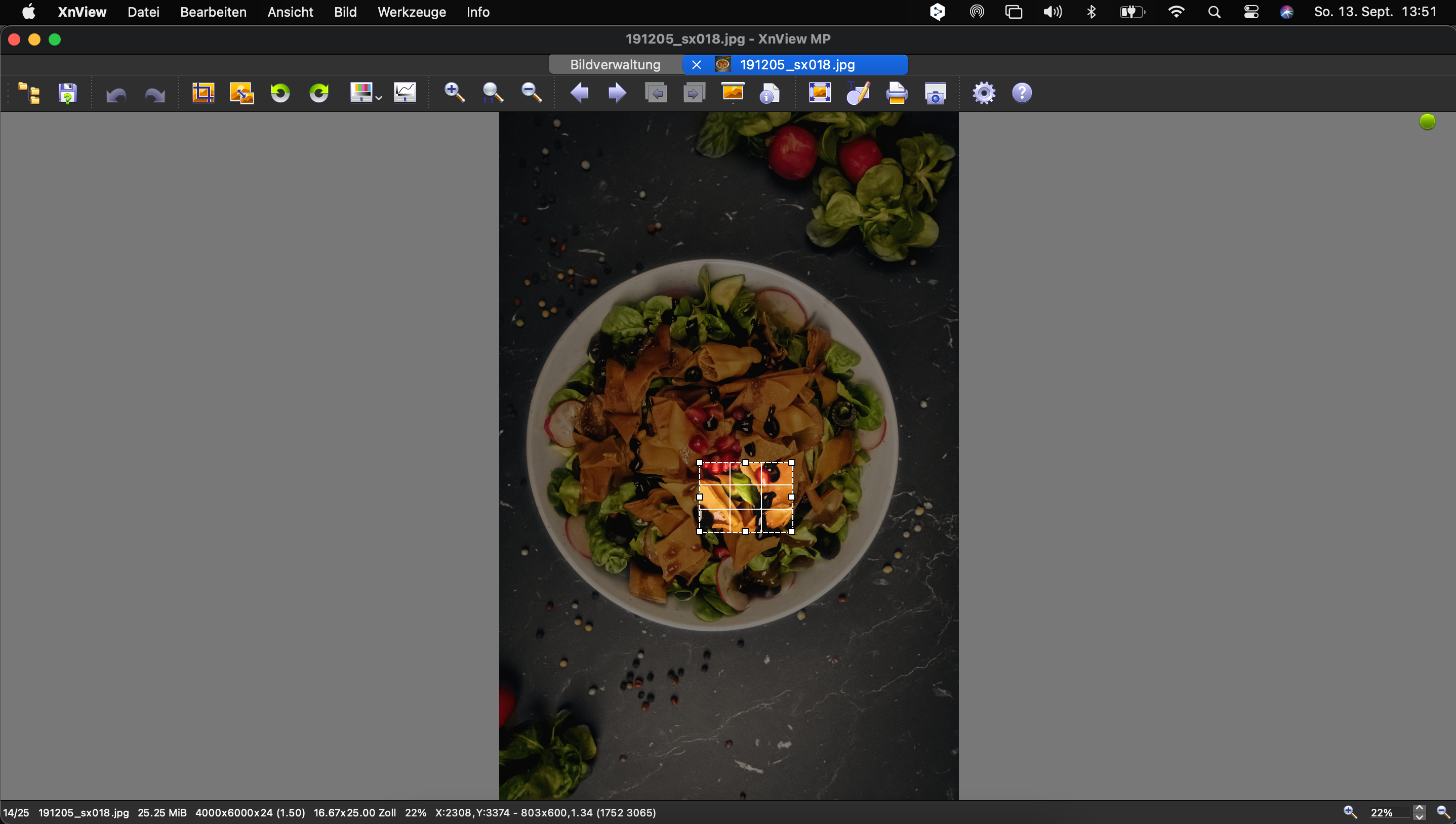The height and width of the screenshot is (824, 1456).
Task: Select the zoom in tool
Action: (x=454, y=93)
